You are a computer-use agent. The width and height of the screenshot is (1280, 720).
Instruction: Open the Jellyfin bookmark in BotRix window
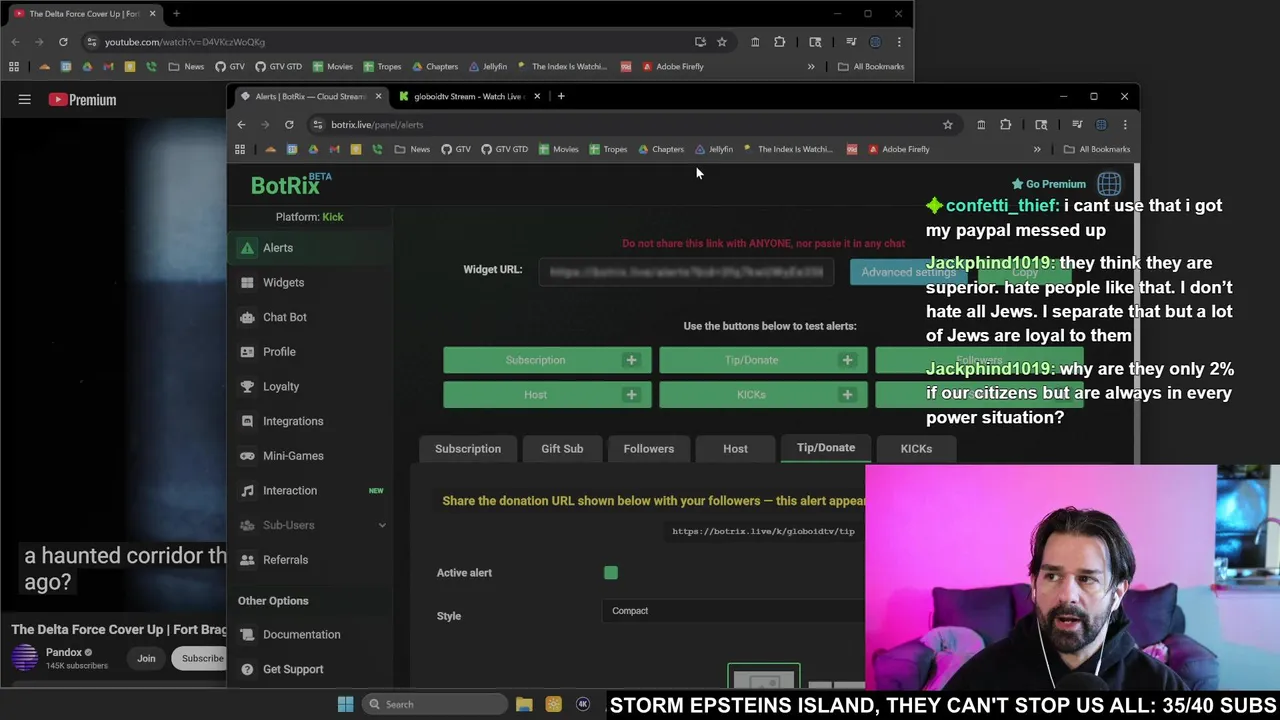click(713, 149)
